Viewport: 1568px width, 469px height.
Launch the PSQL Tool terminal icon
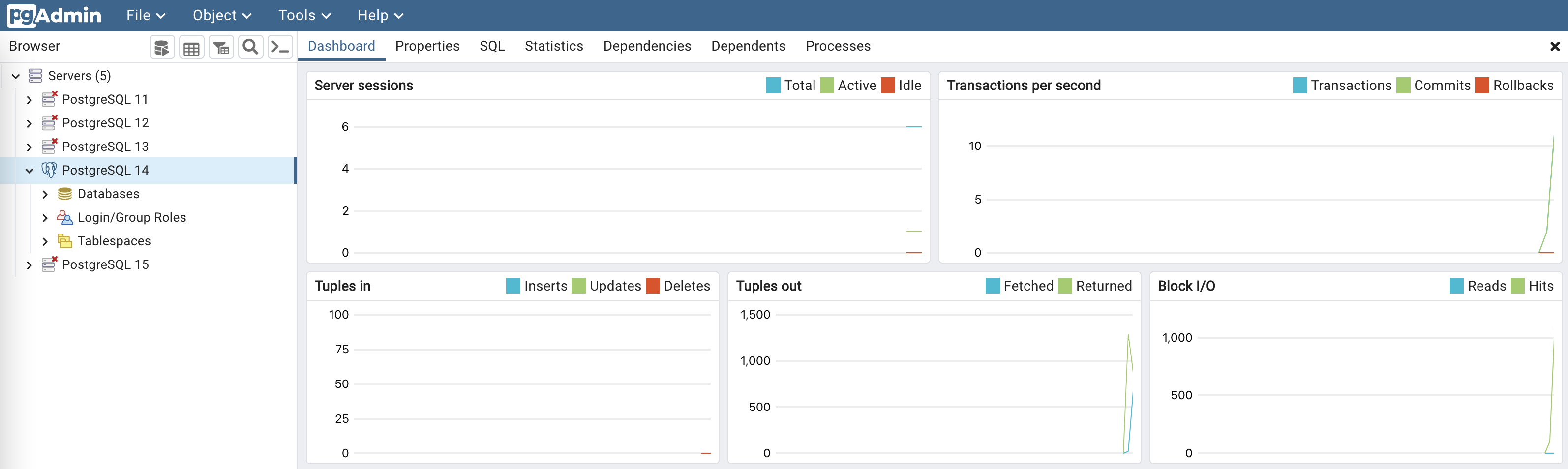[280, 47]
